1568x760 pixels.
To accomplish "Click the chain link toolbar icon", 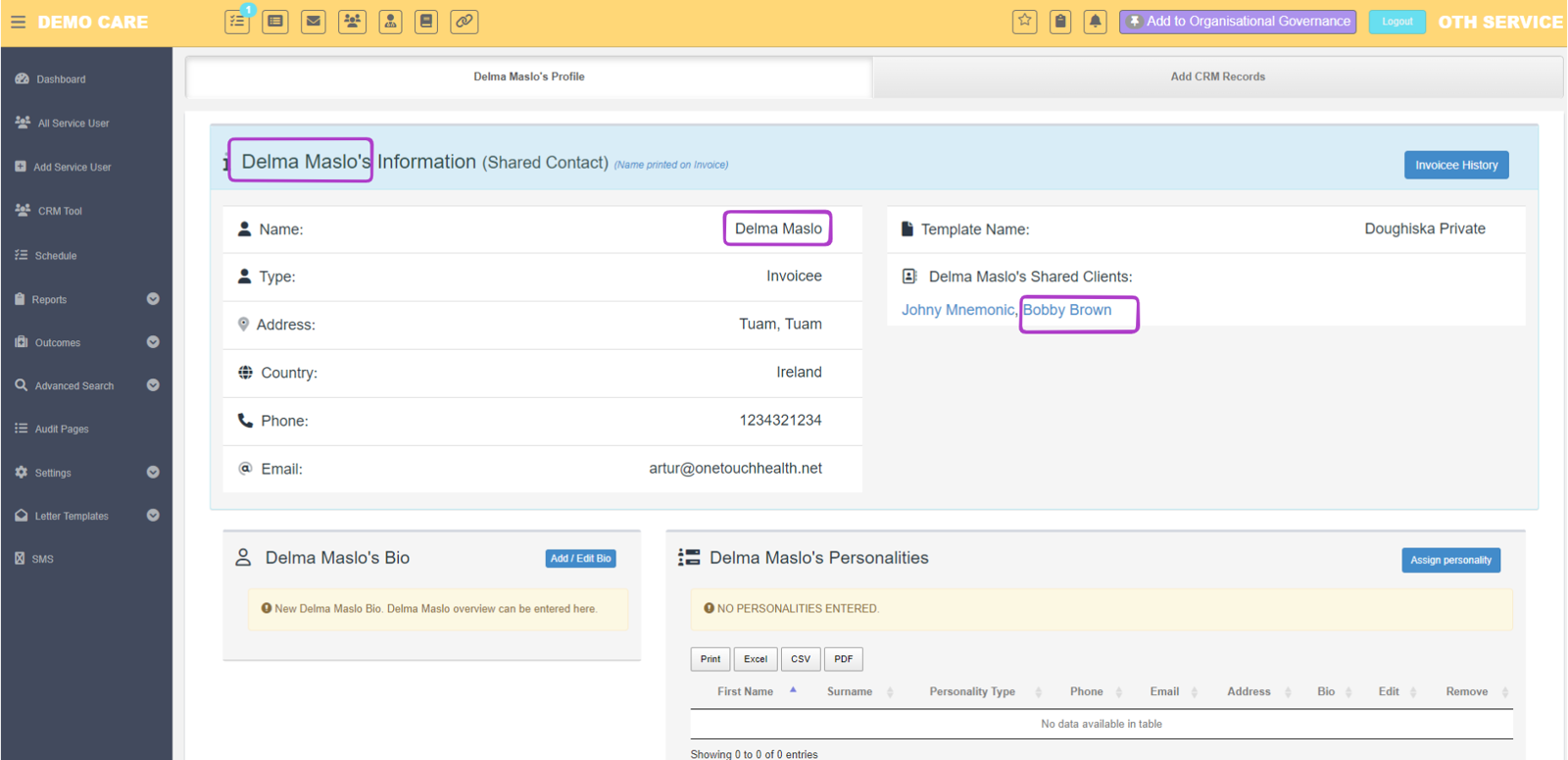I will (x=465, y=21).
